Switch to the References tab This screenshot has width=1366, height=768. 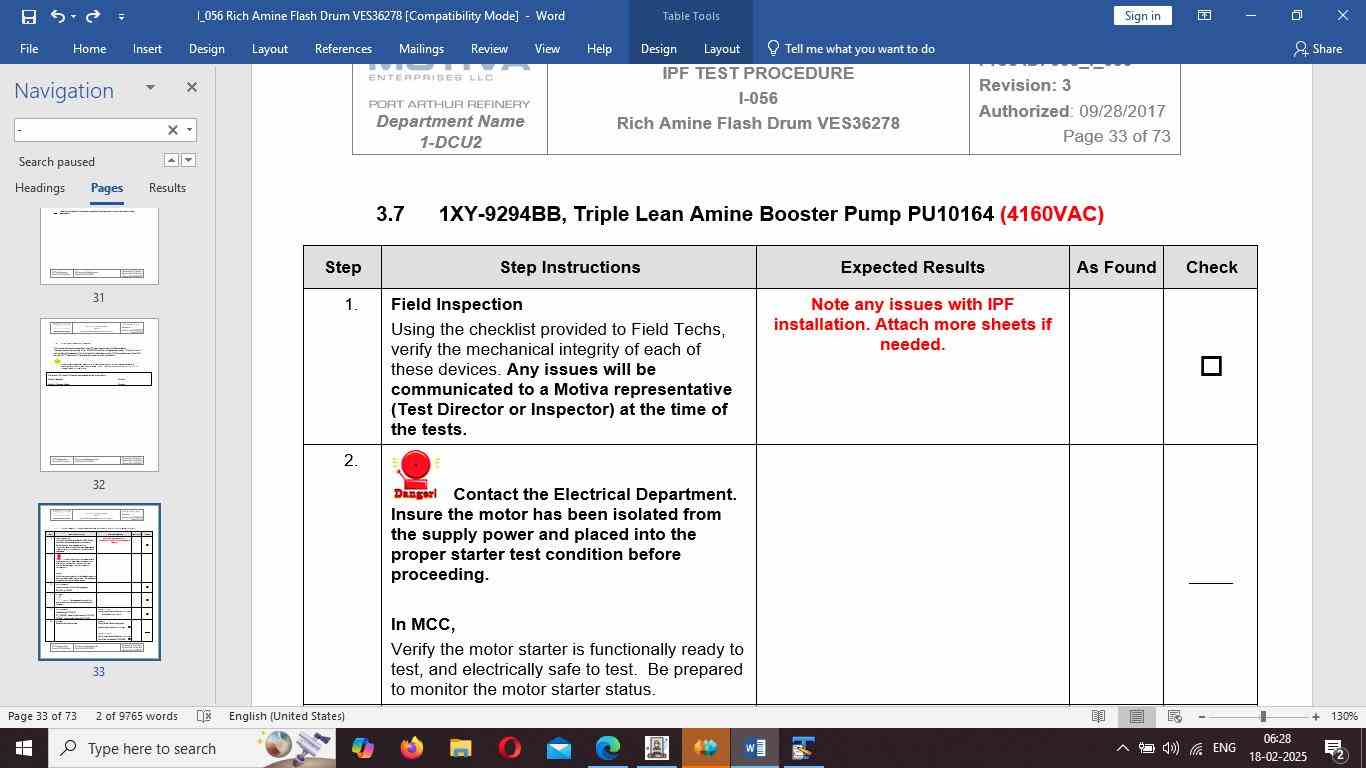343,48
